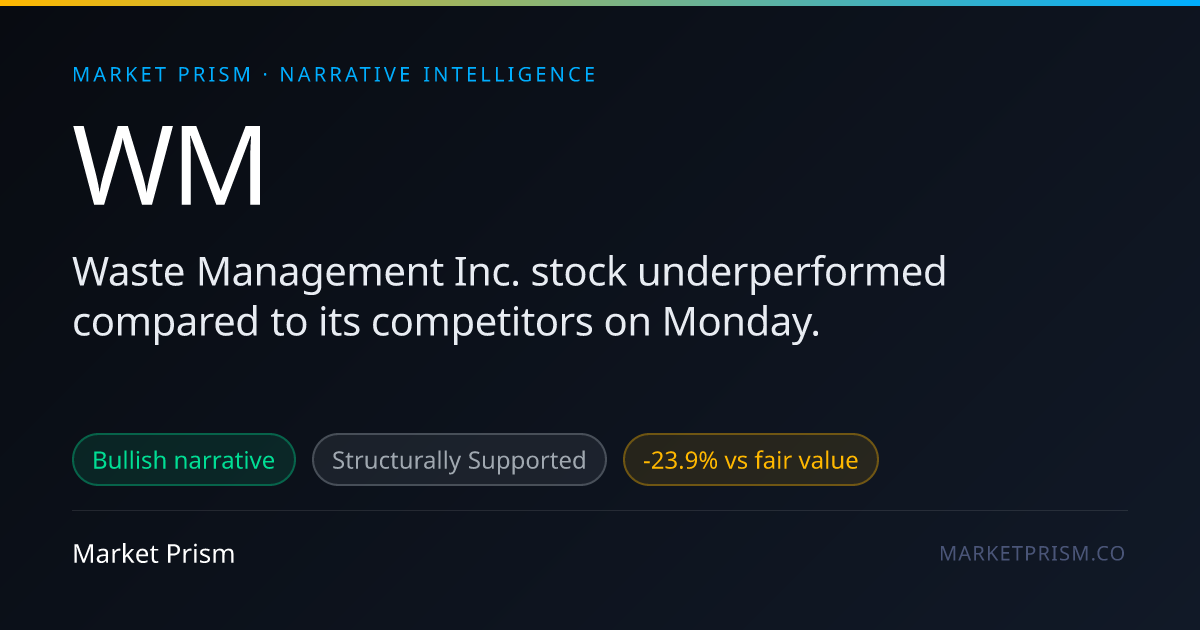The height and width of the screenshot is (630, 1200).
Task: Click the Market Prism footer label
Action: tap(154, 553)
